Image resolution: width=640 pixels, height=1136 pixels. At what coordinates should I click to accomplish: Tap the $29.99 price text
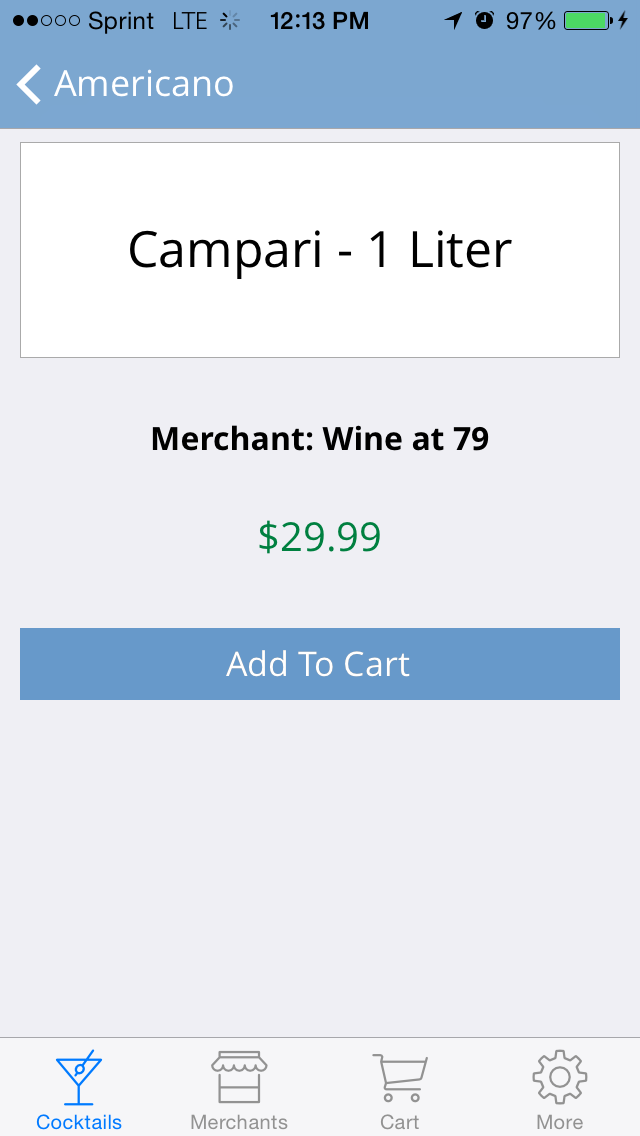point(320,537)
